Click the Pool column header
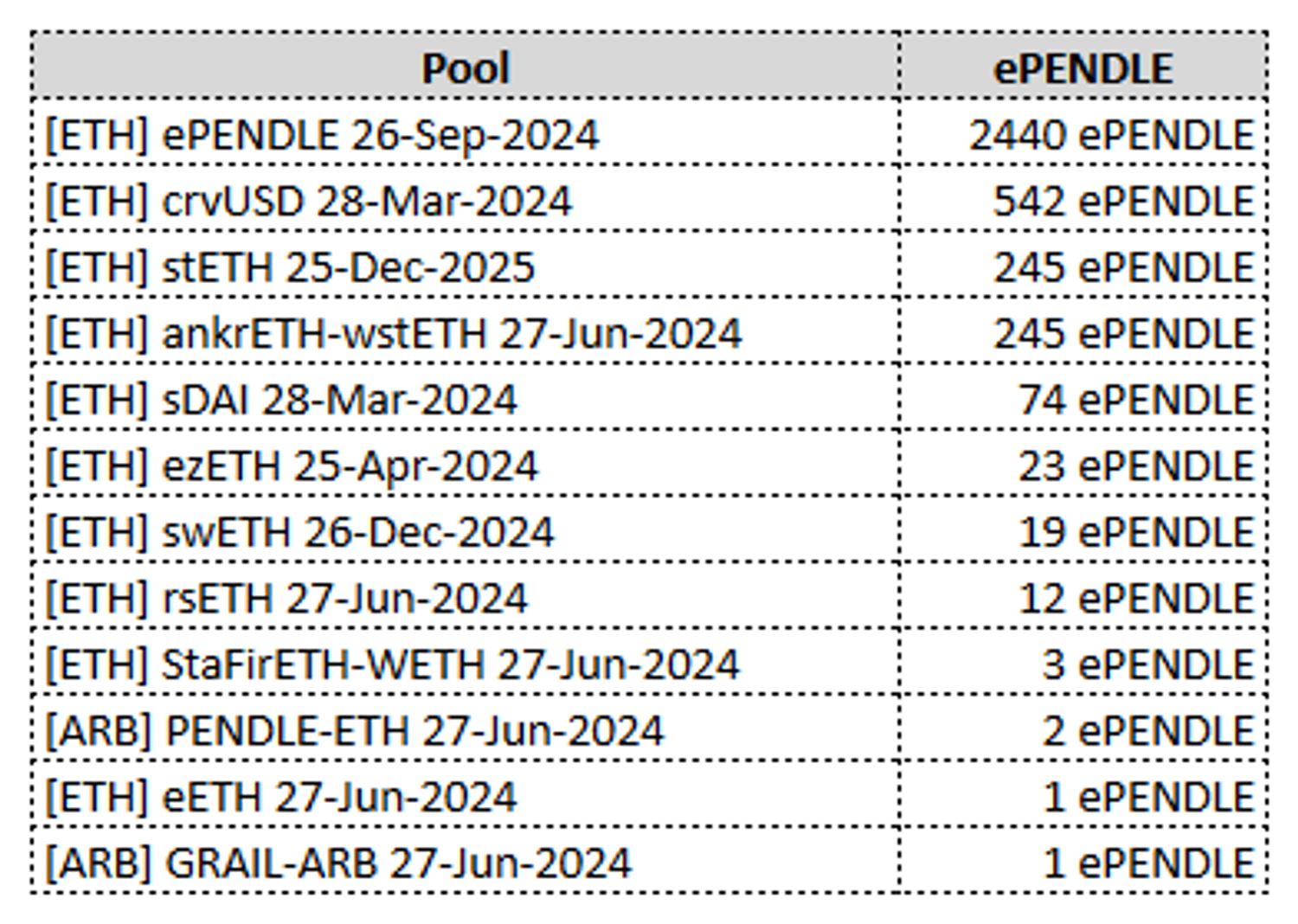Screen dimensions: 1298x924 pyautogui.click(x=466, y=67)
